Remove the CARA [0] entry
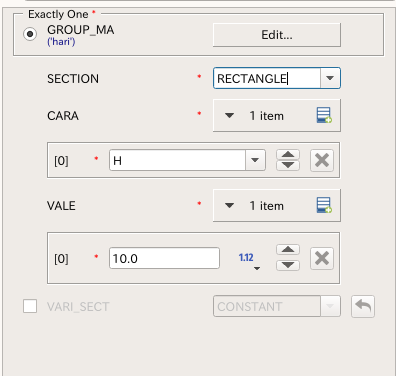396x376 pixels. (x=322, y=160)
